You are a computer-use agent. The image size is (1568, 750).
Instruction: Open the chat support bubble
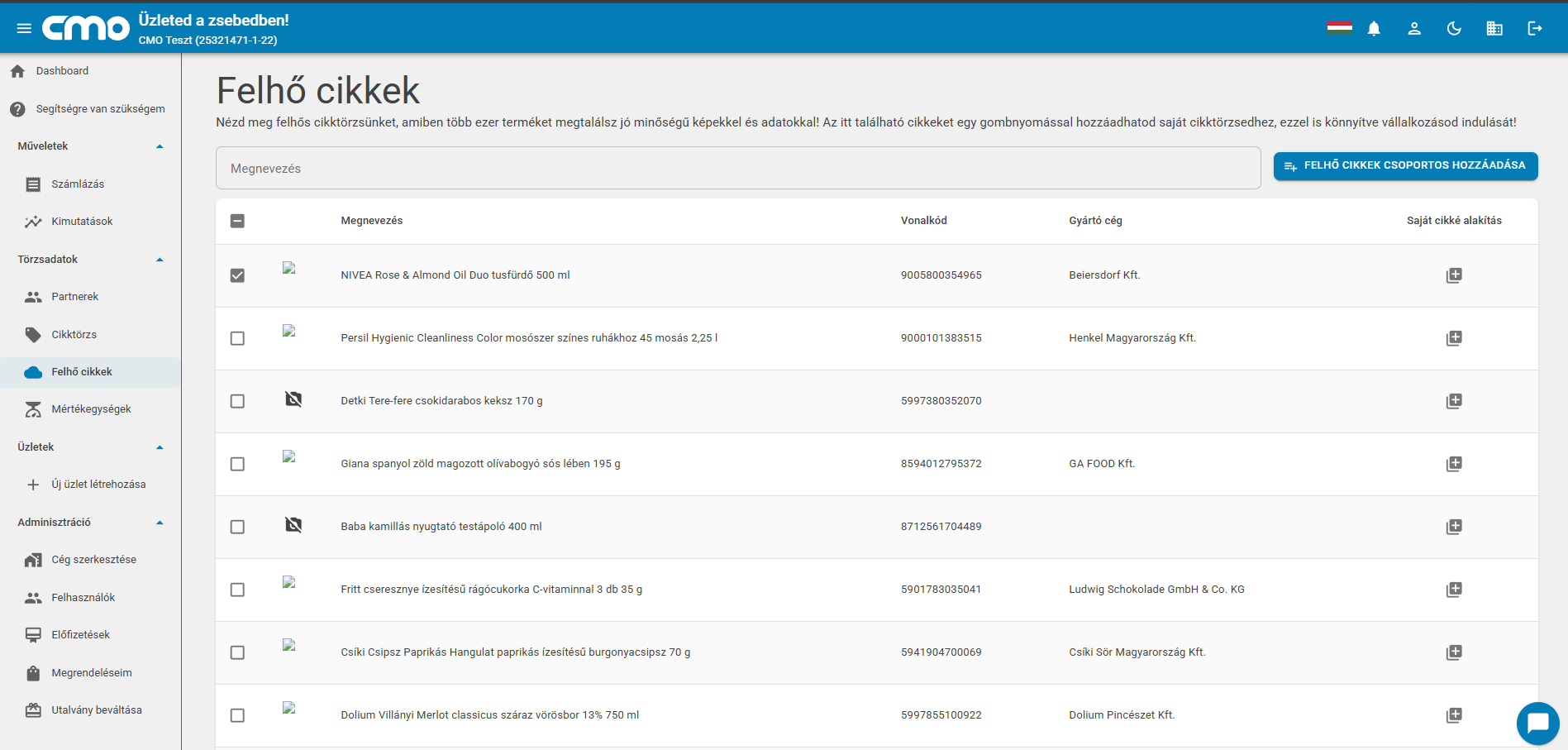1537,723
